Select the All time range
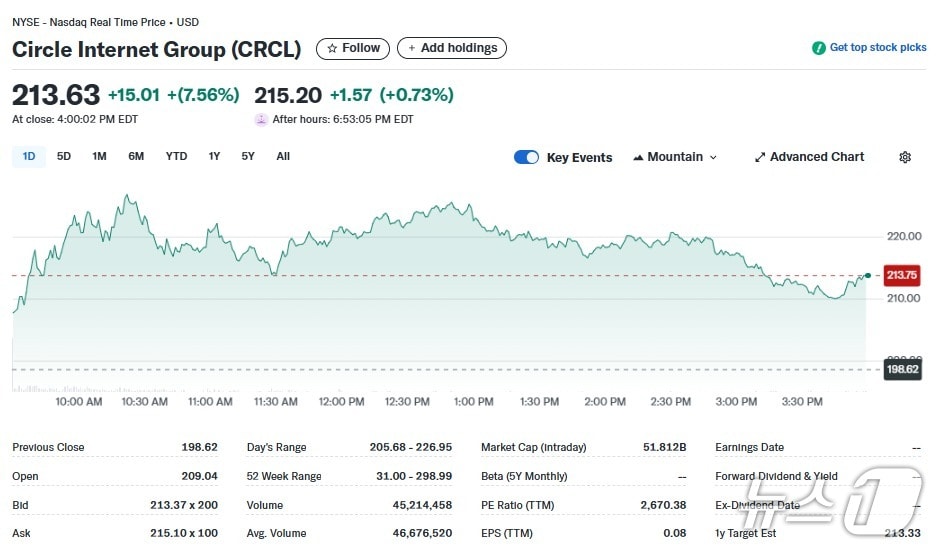 pyautogui.click(x=283, y=156)
